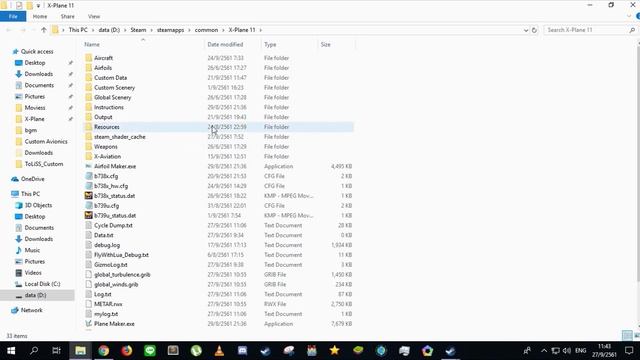Open Local Disk (C:) in sidebar
Viewport: 640px width, 360px height.
tap(42, 284)
